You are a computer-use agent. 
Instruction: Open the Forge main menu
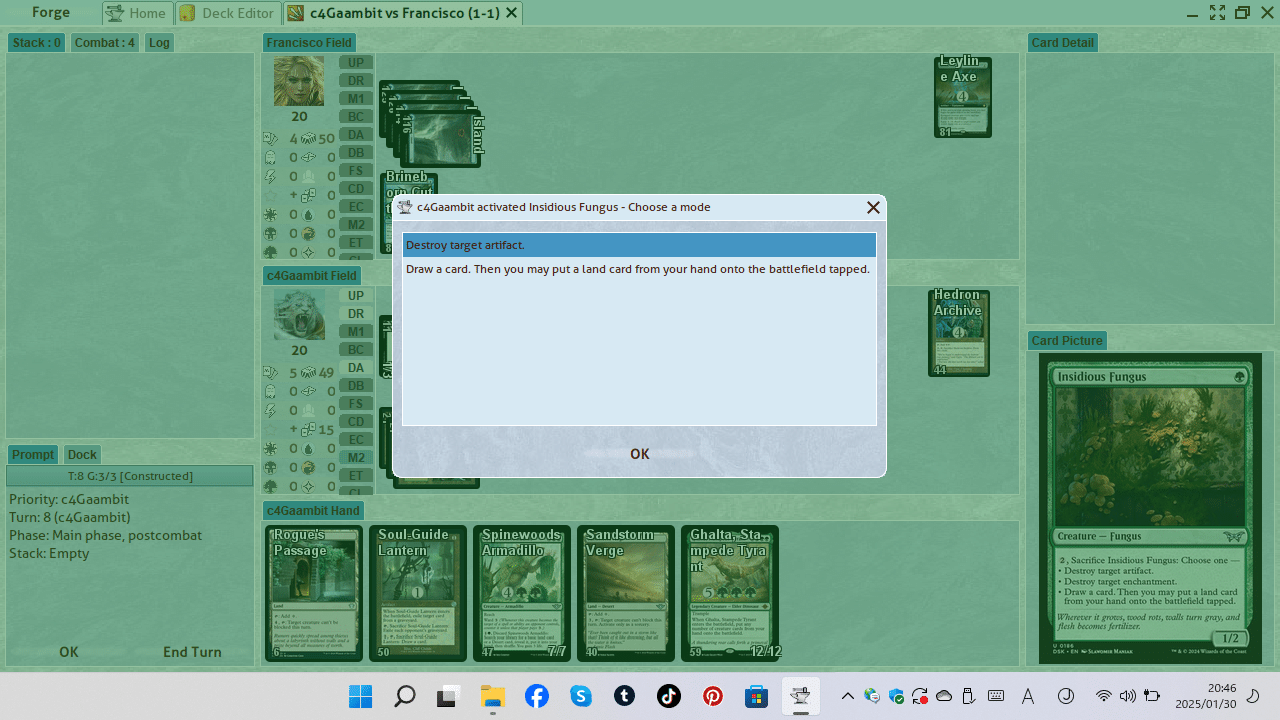pos(50,12)
